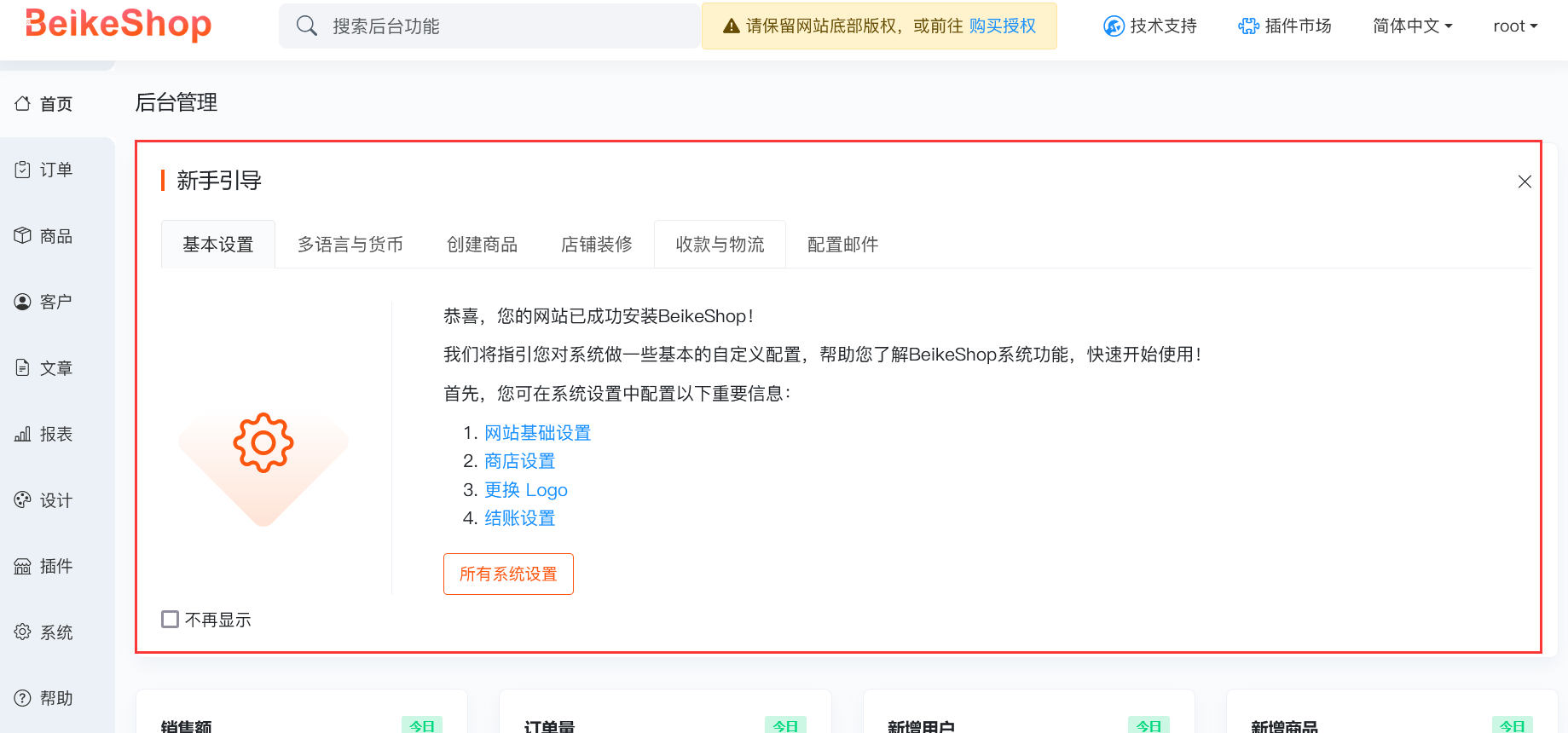Click the 客户 person icon
Viewport: 1568px width, 733px height.
click(x=23, y=302)
